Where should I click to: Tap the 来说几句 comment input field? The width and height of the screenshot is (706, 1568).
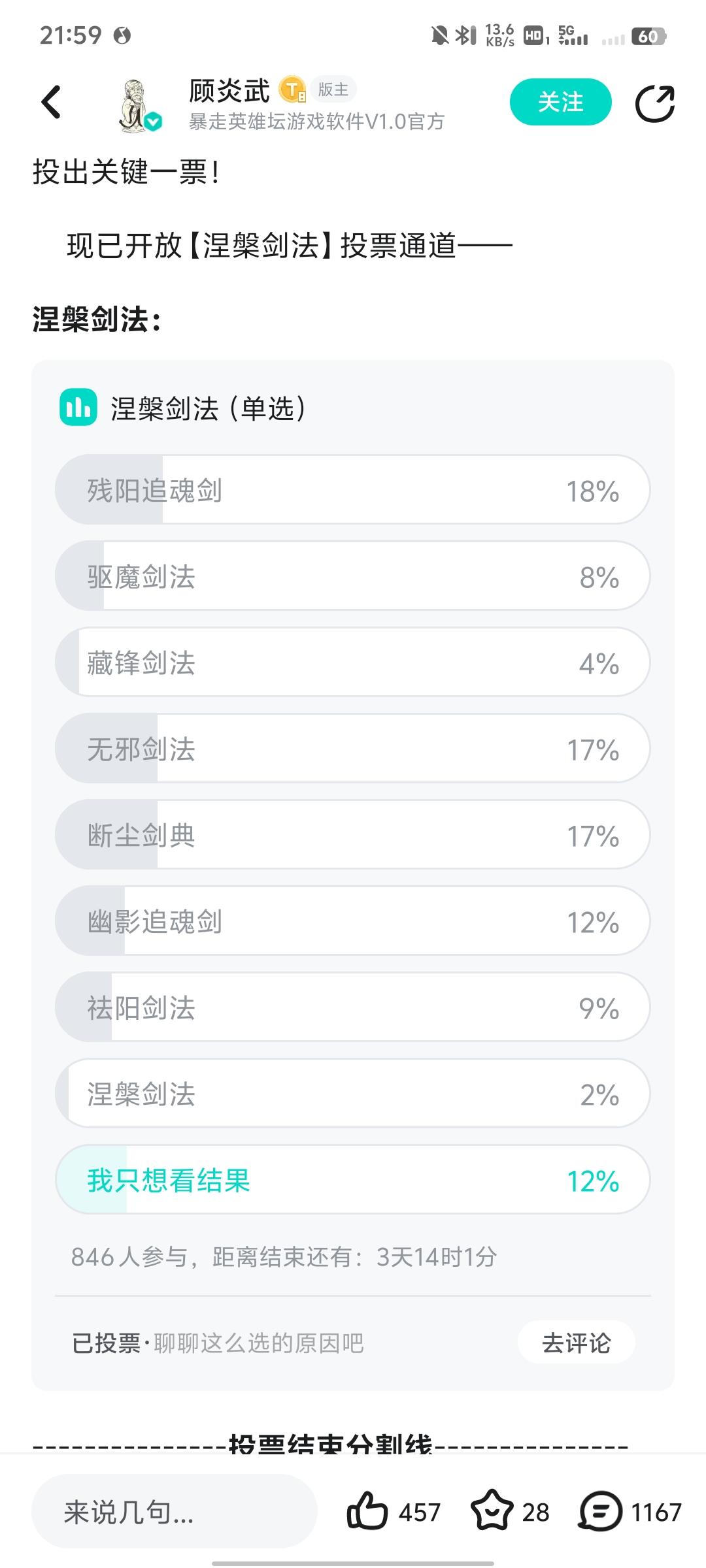click(174, 1511)
